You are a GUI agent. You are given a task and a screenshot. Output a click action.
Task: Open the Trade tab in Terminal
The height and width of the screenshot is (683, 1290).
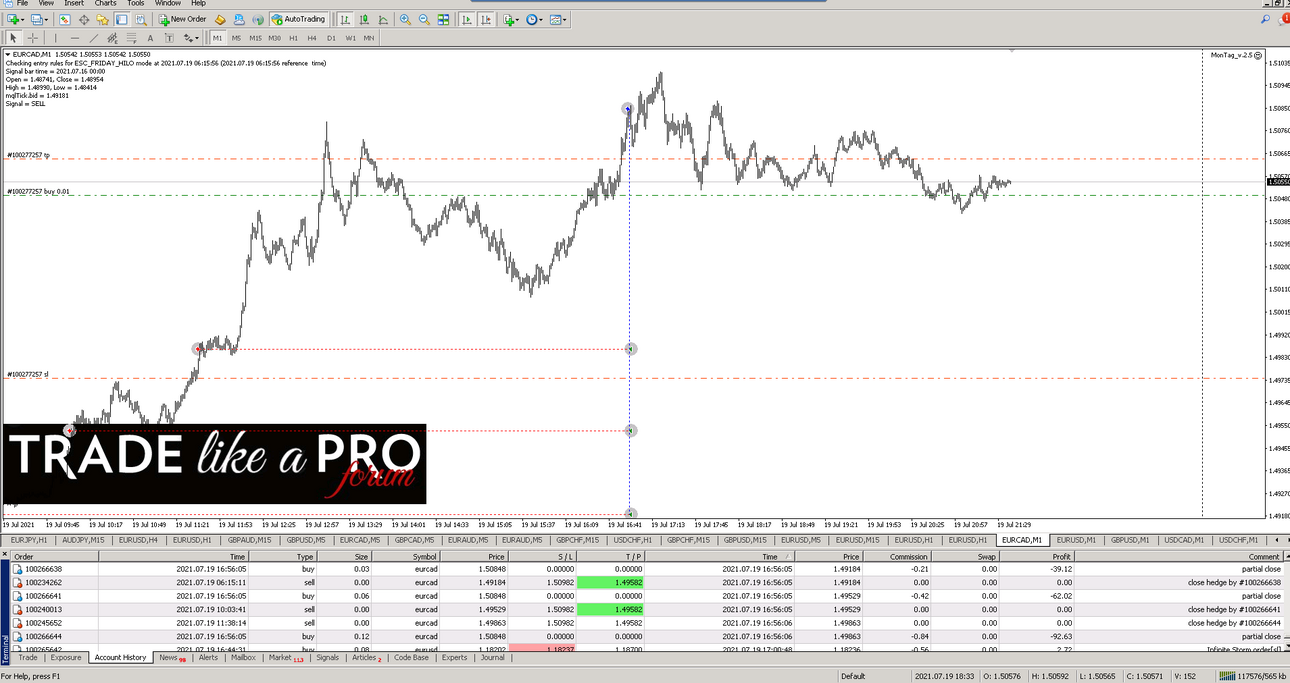point(28,658)
